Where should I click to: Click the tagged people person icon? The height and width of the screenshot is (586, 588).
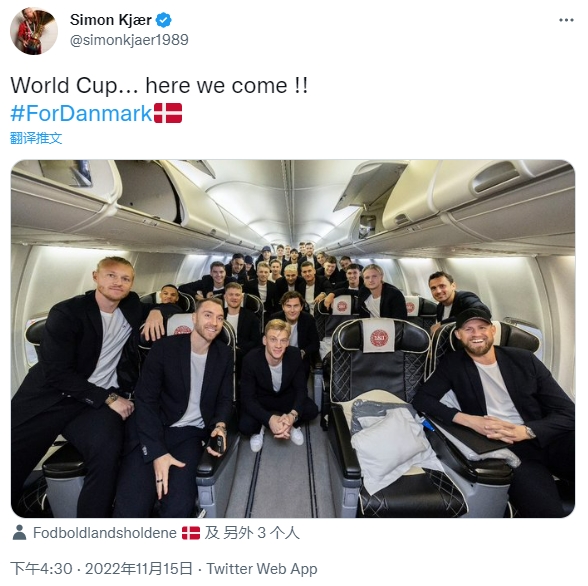click(19, 533)
